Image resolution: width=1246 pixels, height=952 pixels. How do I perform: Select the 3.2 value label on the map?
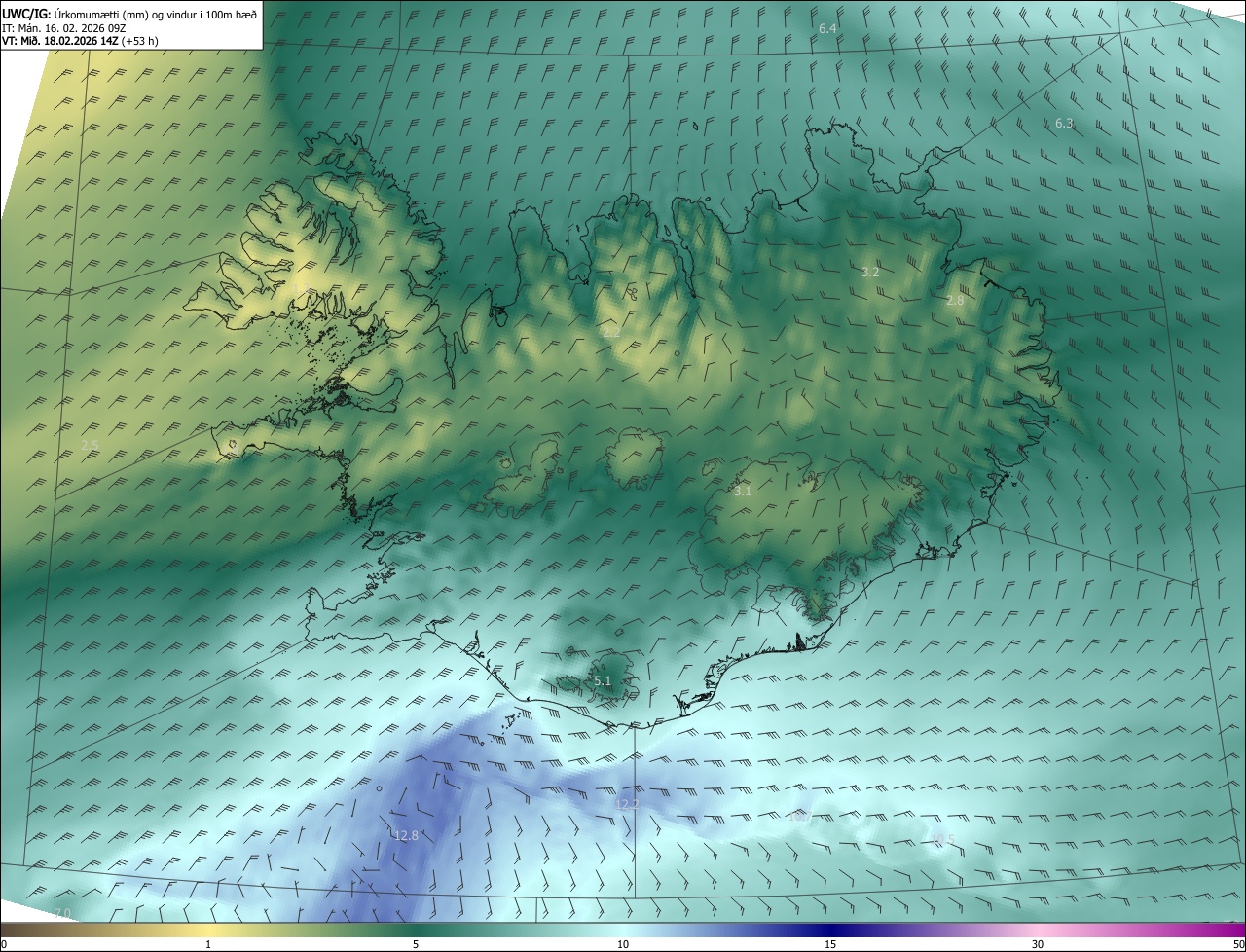(x=870, y=273)
